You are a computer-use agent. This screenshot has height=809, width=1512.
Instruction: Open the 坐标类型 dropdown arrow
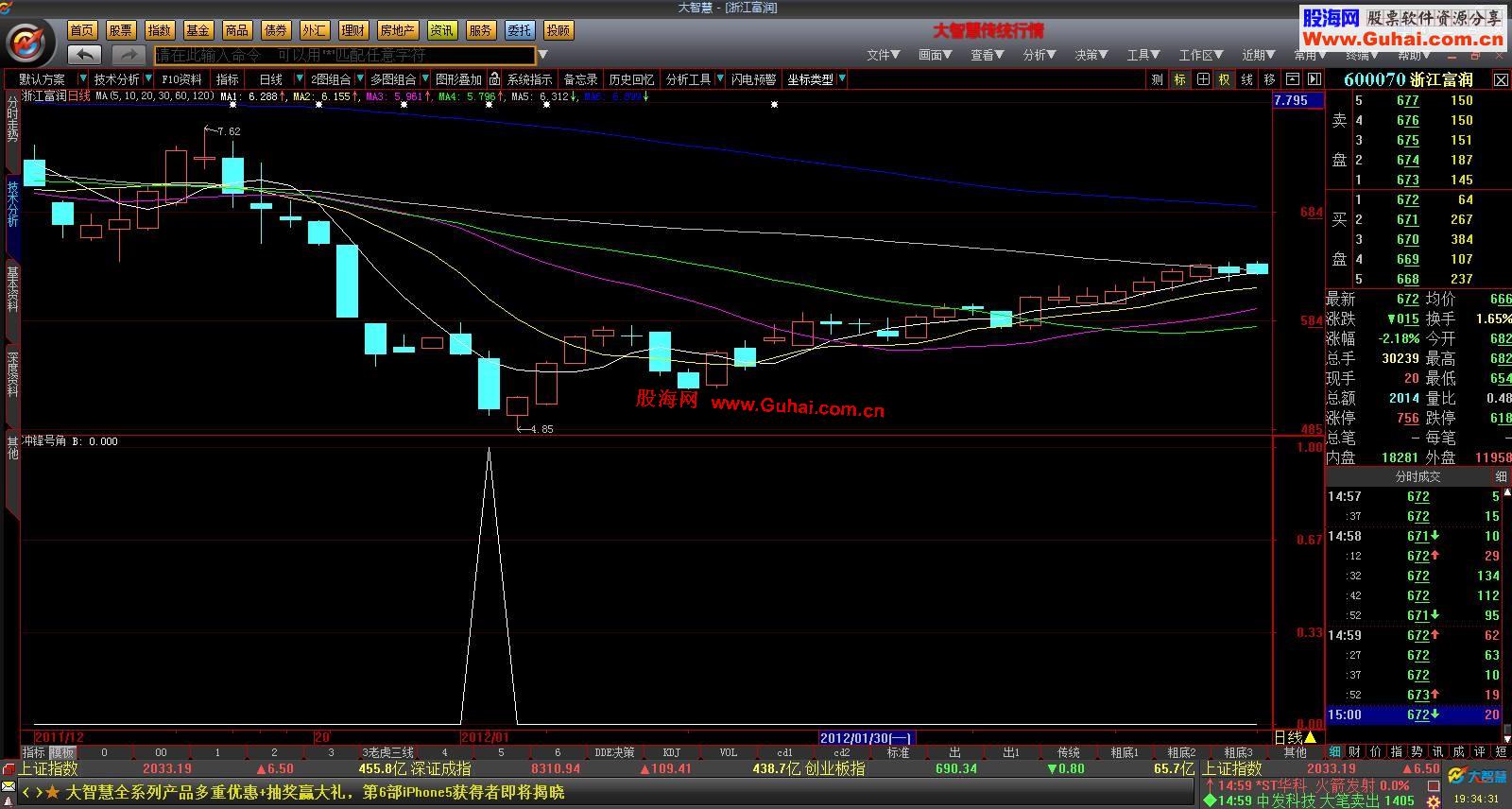[841, 79]
